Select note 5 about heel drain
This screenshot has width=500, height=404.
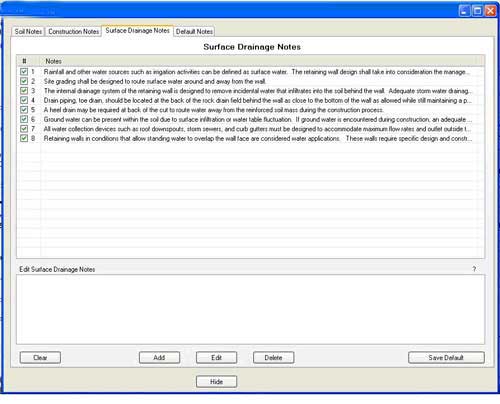(x=214, y=110)
